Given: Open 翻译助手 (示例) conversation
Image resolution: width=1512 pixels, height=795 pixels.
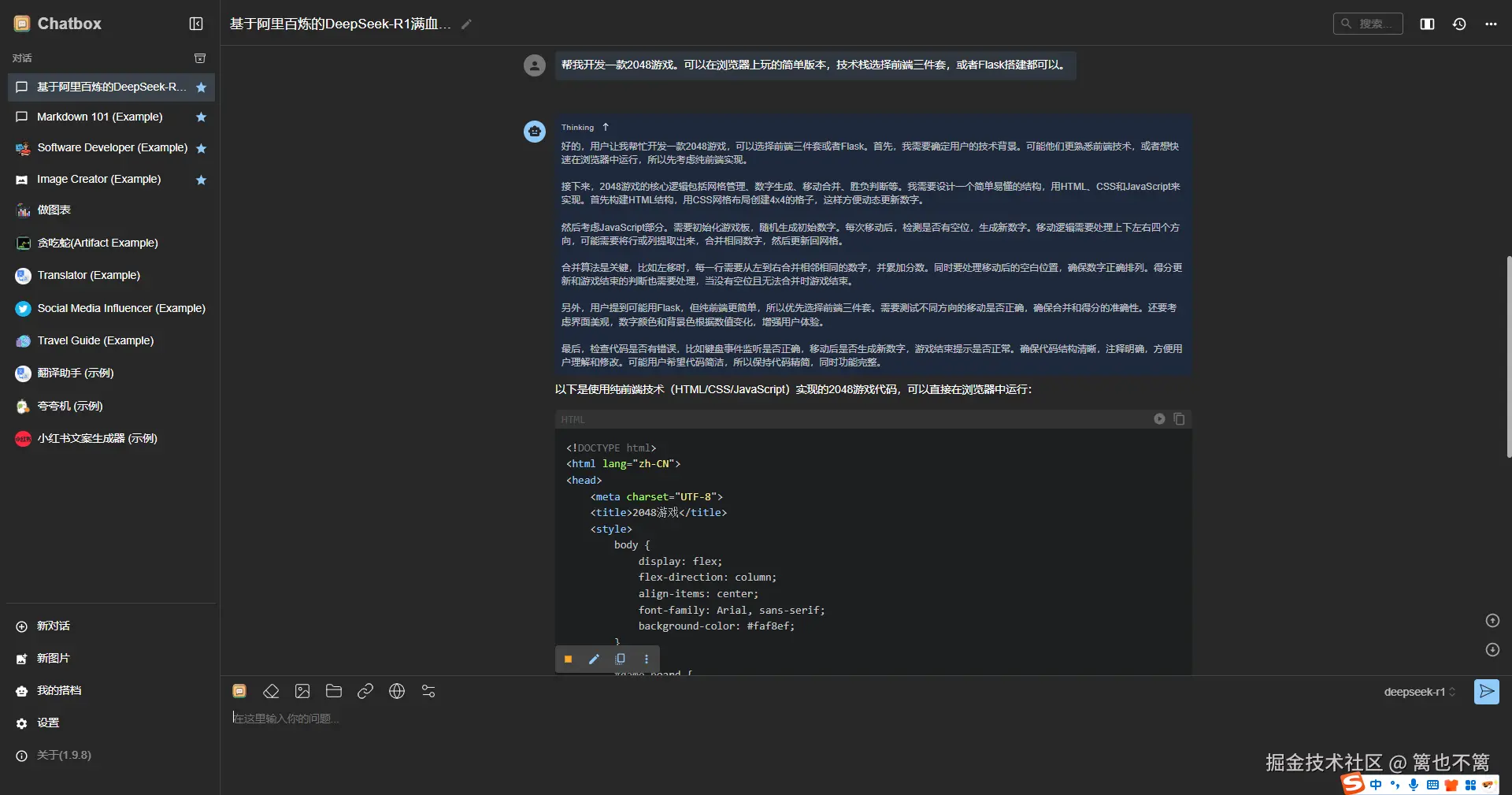Looking at the screenshot, I should [x=111, y=373].
